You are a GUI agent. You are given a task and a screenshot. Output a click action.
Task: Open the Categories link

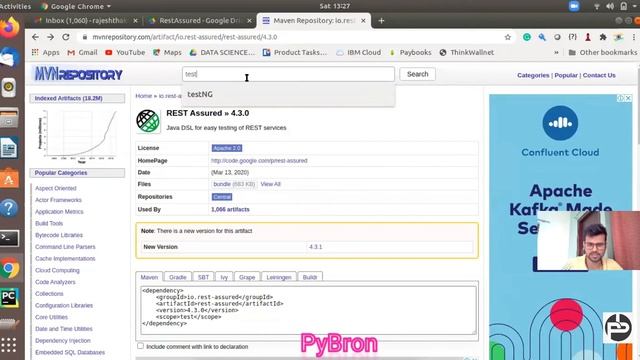[533, 76]
